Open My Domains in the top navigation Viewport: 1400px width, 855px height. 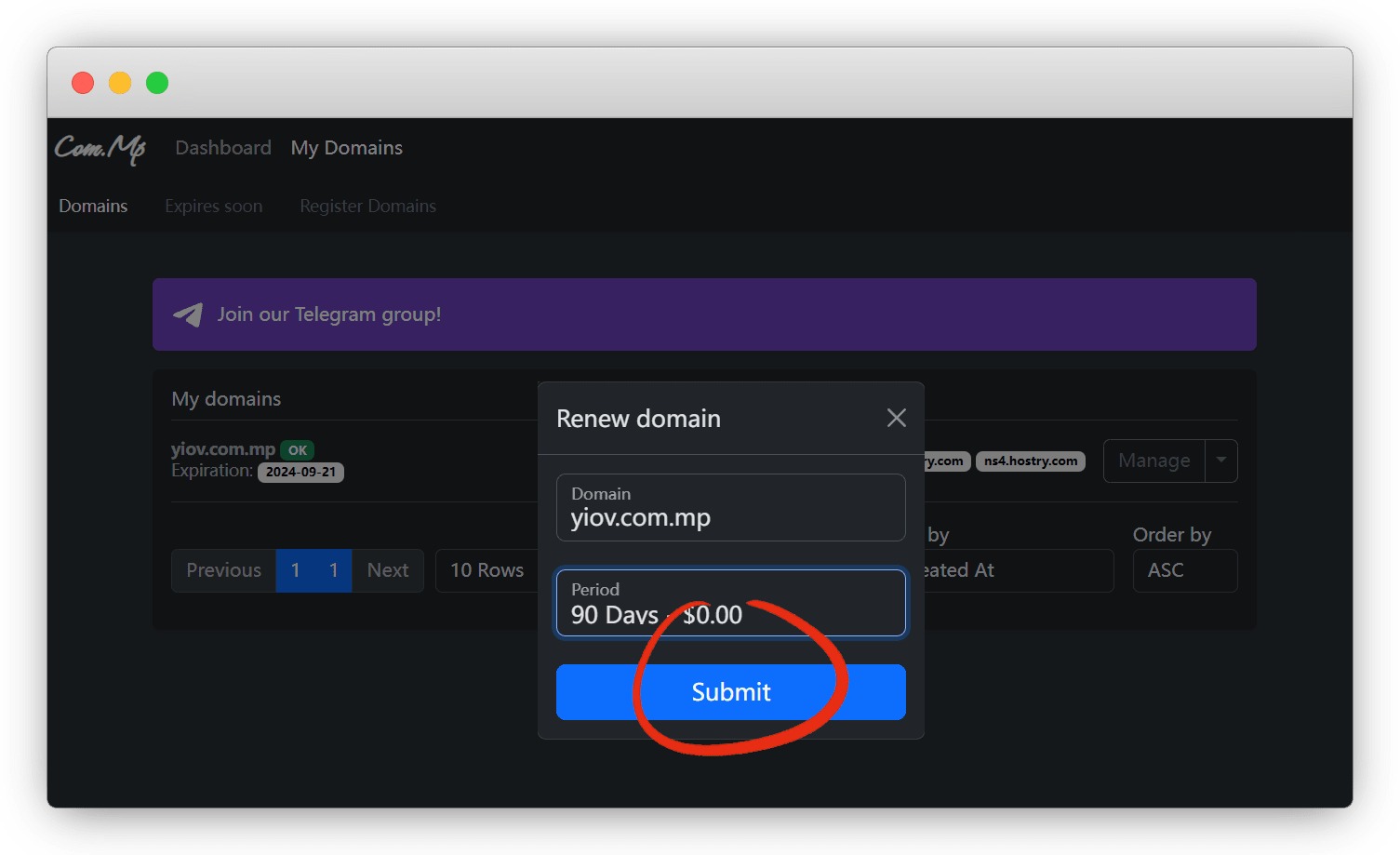pos(346,148)
